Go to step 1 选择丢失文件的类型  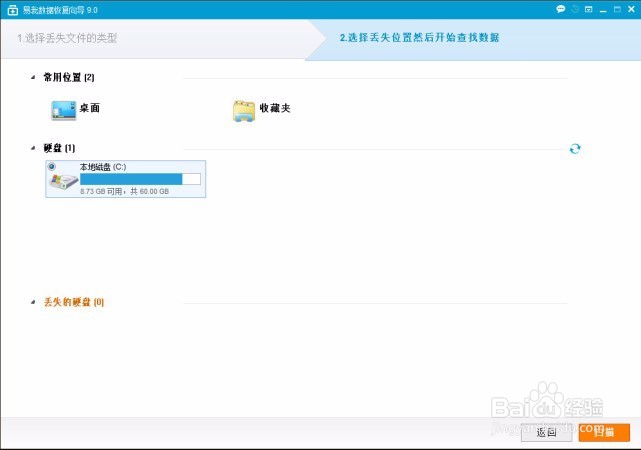point(67,38)
